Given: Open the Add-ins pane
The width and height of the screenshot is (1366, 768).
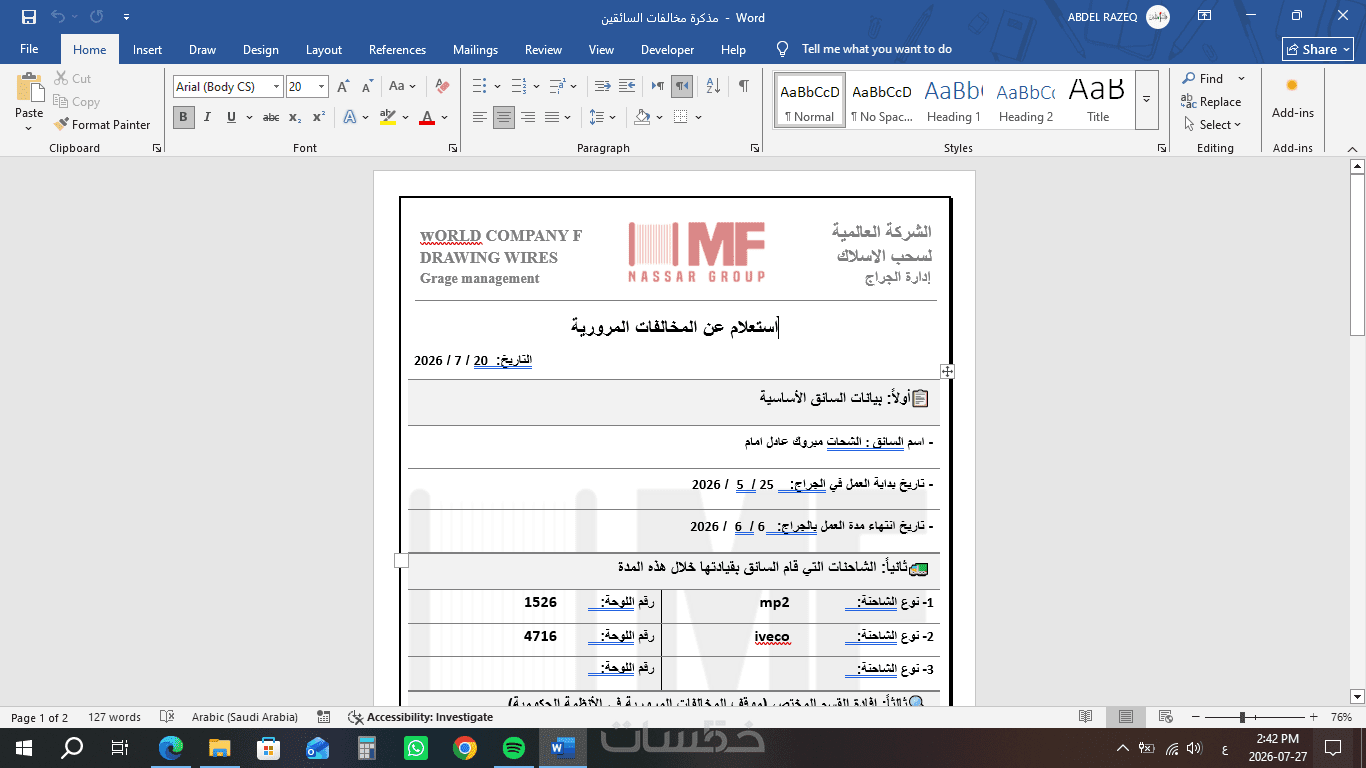Looking at the screenshot, I should pyautogui.click(x=1292, y=100).
